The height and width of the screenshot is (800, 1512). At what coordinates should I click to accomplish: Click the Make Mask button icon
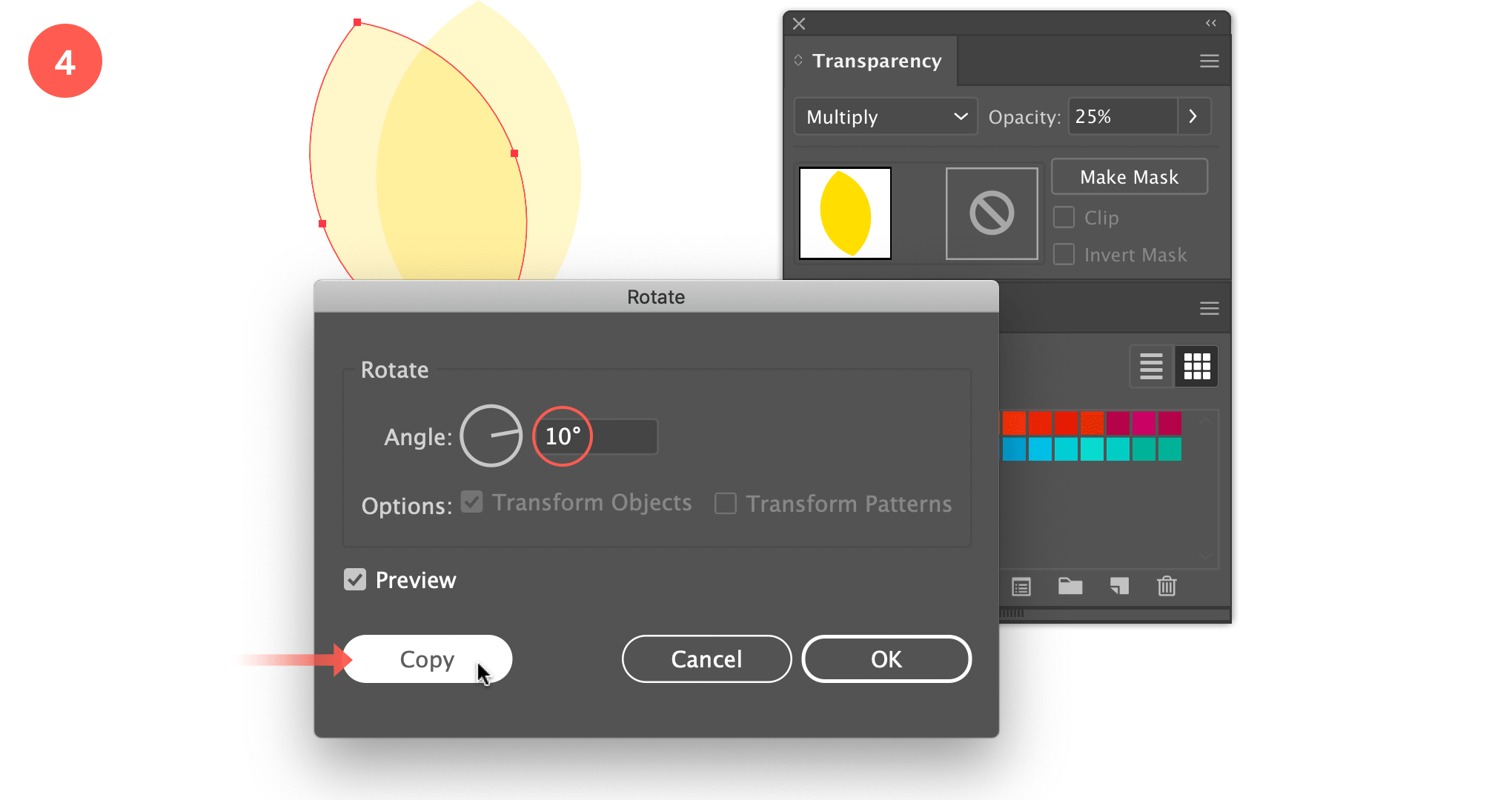[1127, 176]
